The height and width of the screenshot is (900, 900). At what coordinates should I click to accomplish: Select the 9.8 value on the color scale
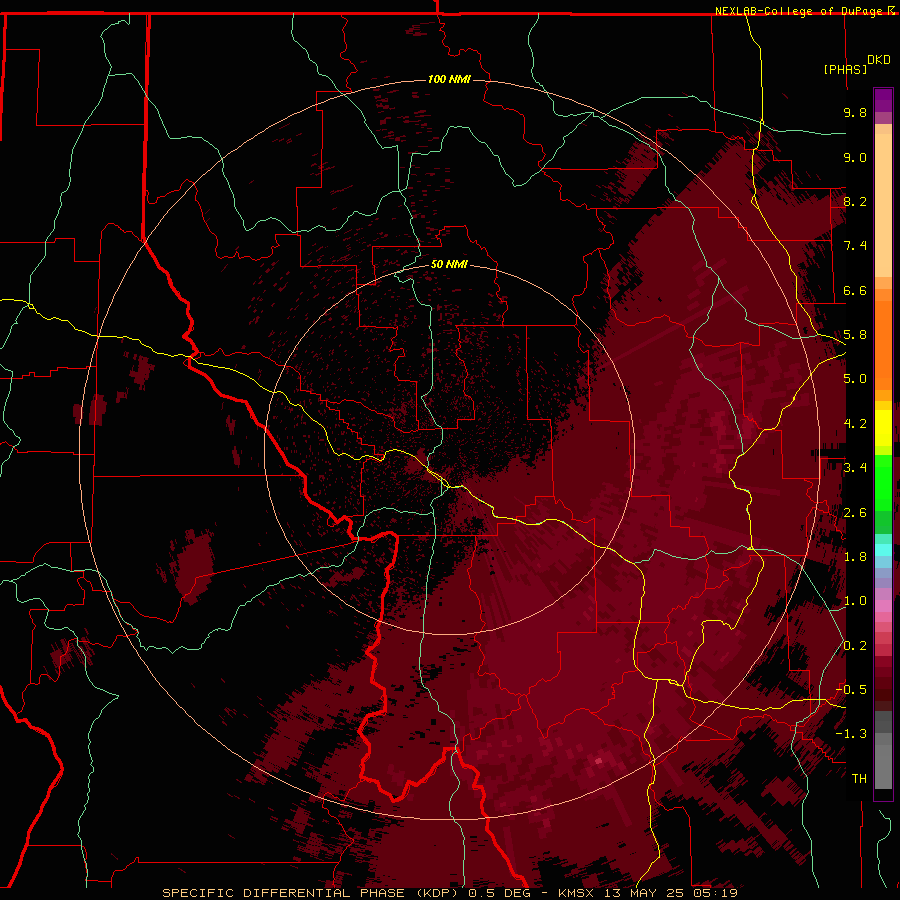click(855, 112)
